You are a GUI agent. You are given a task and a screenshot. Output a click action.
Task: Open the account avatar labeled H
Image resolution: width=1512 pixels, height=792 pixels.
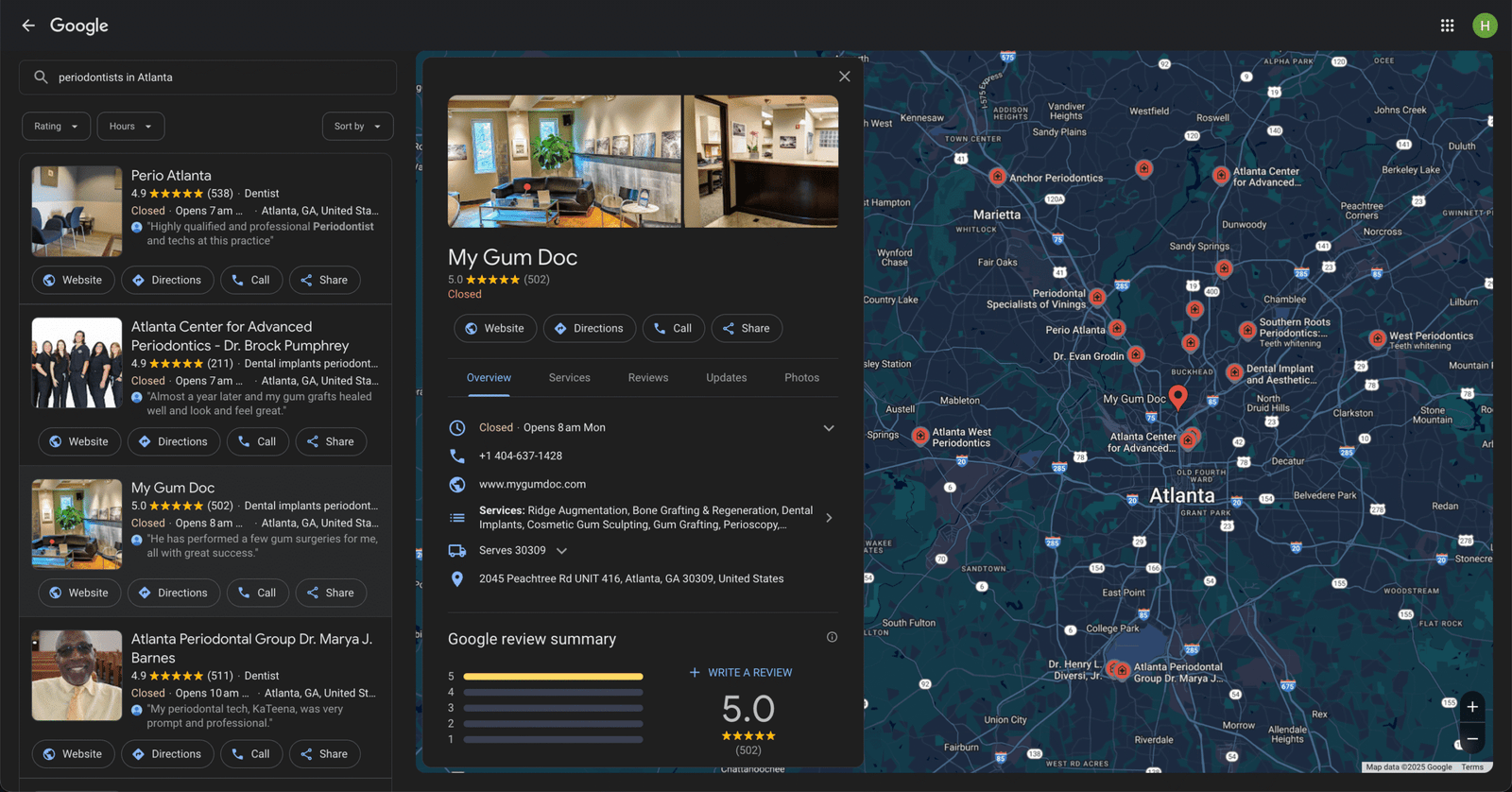[x=1485, y=26]
